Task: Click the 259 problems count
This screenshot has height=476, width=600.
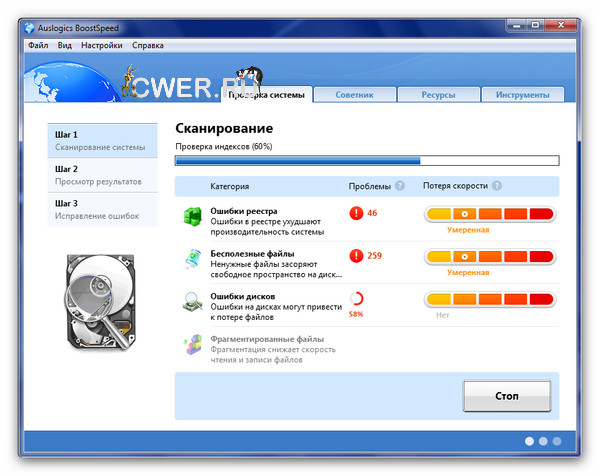Action: (x=375, y=256)
